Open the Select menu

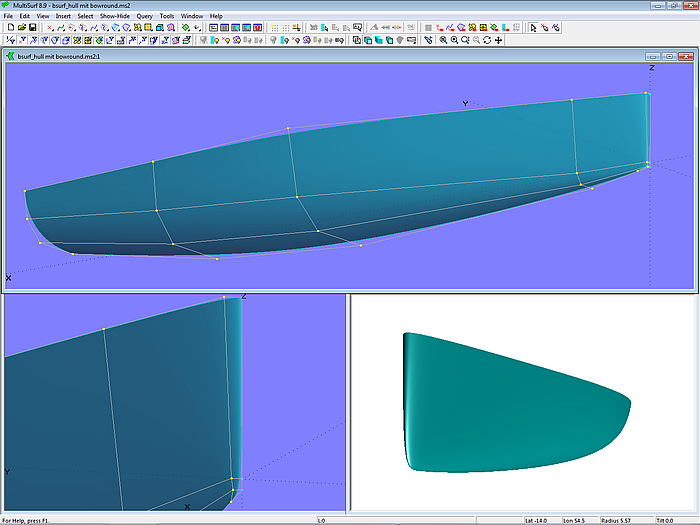(x=86, y=16)
